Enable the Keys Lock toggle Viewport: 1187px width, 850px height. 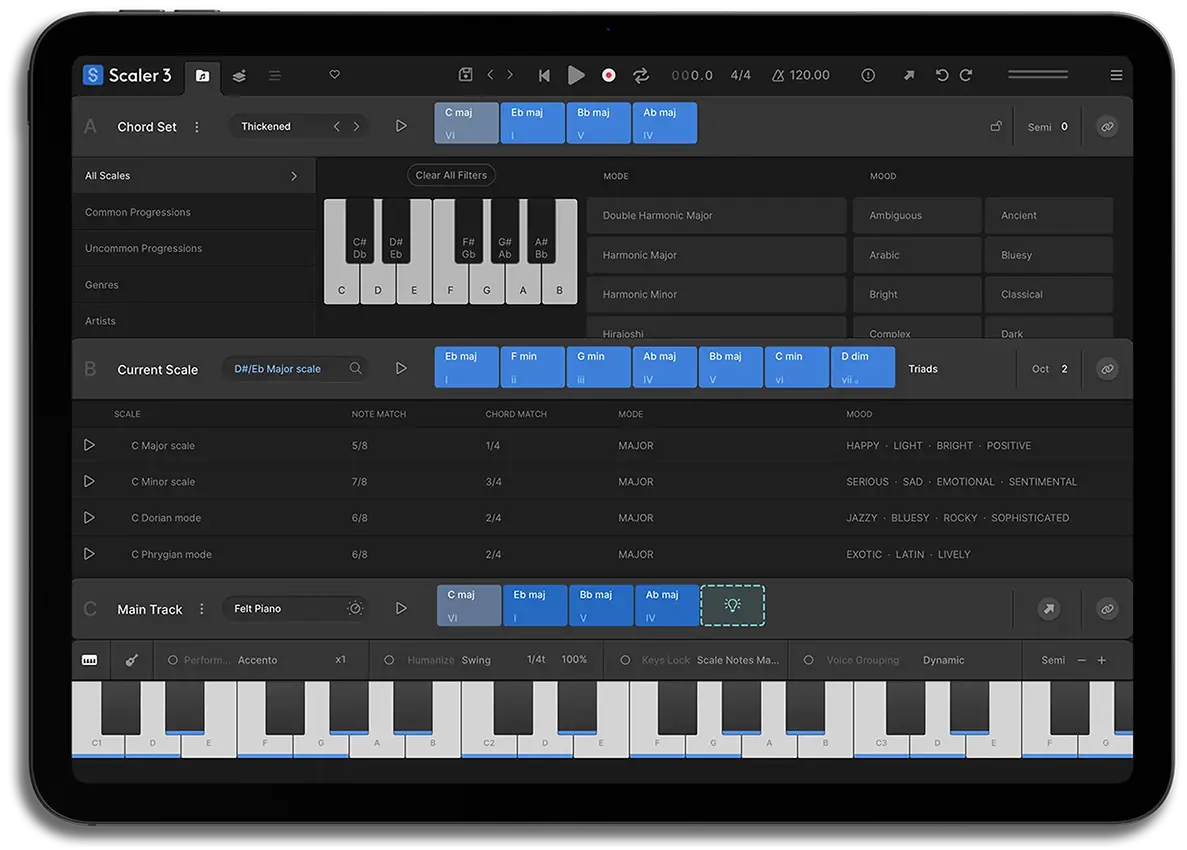[x=625, y=660]
